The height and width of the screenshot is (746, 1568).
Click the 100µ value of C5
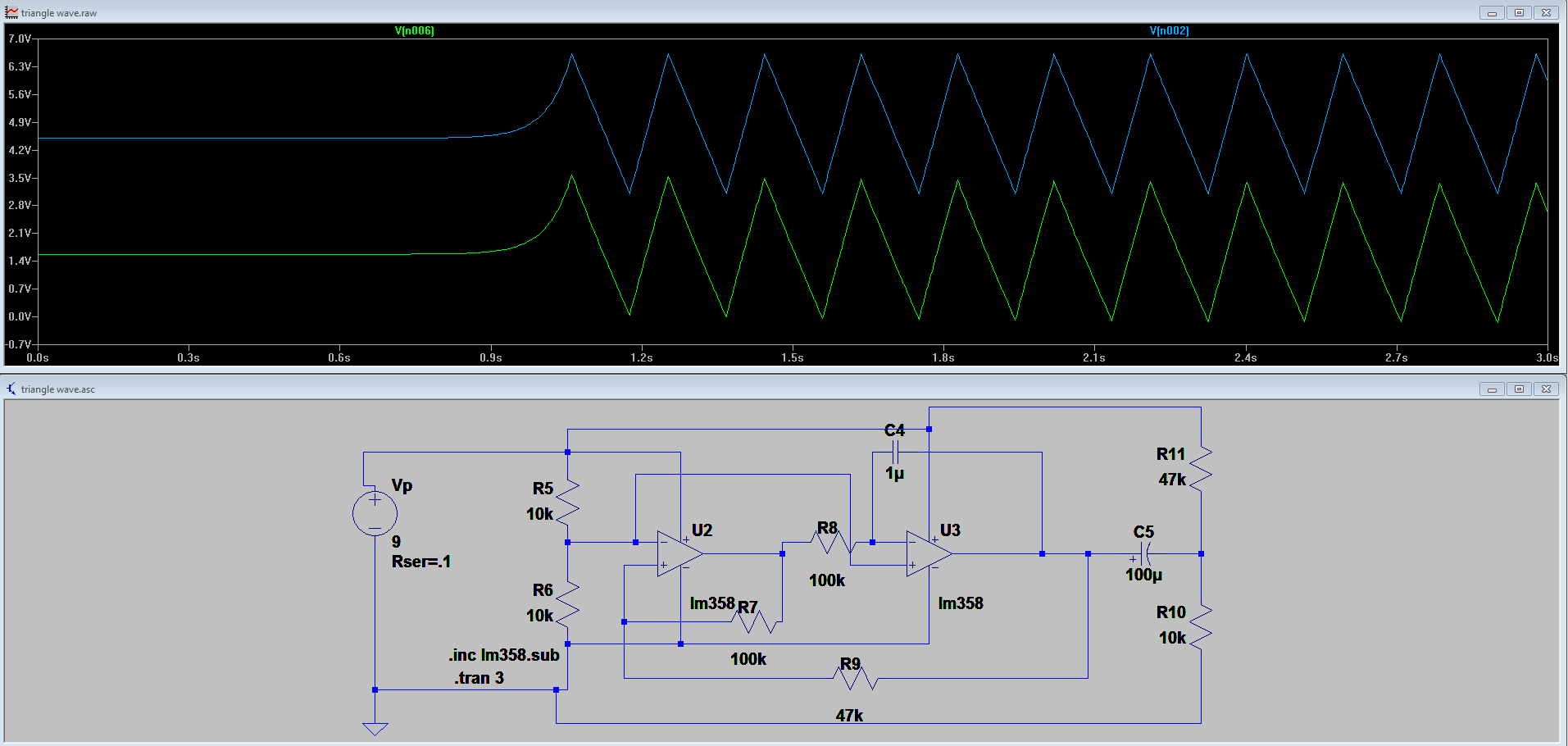pyautogui.click(x=1143, y=575)
